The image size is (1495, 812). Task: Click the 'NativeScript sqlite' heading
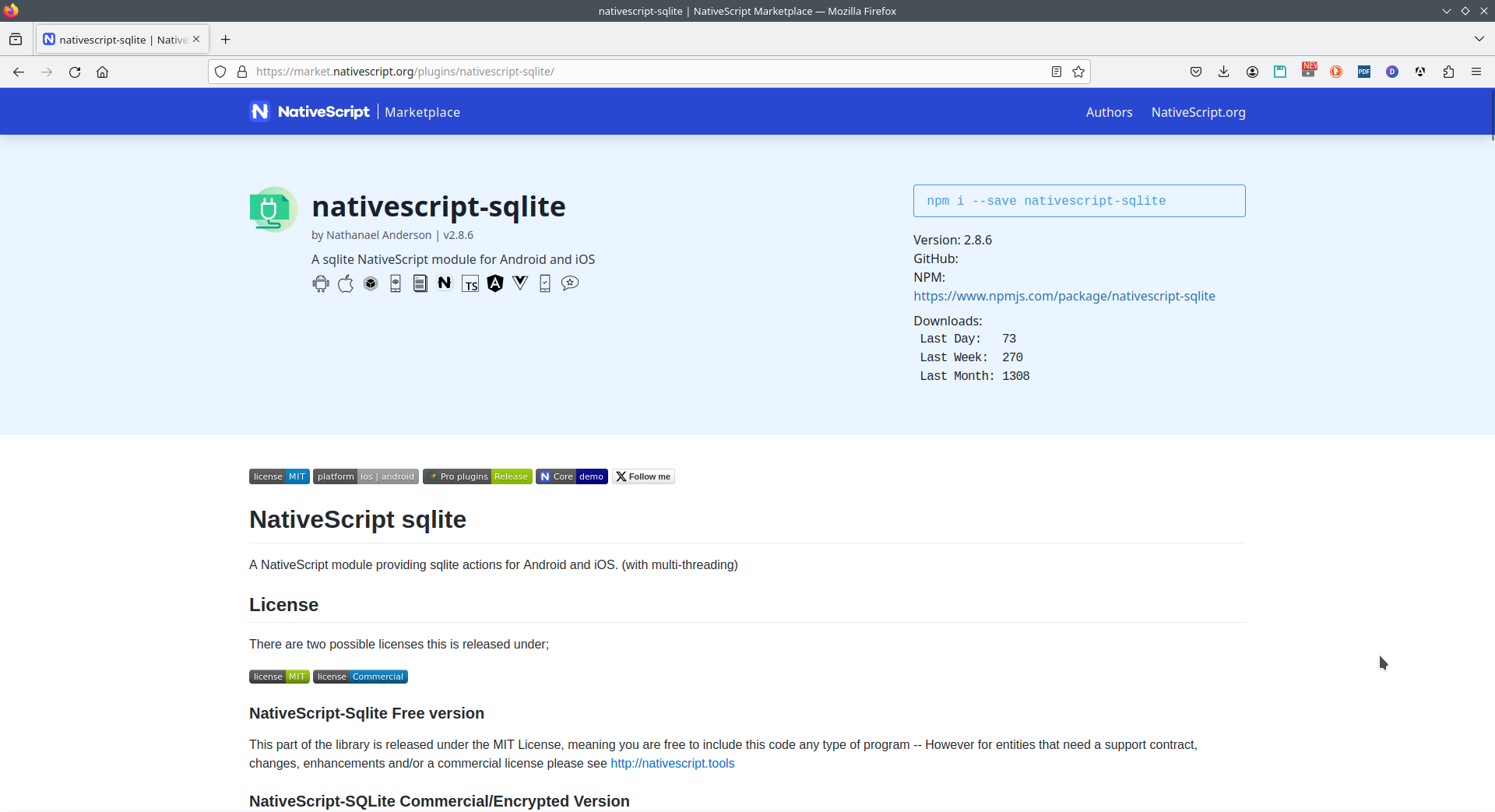[357, 519]
